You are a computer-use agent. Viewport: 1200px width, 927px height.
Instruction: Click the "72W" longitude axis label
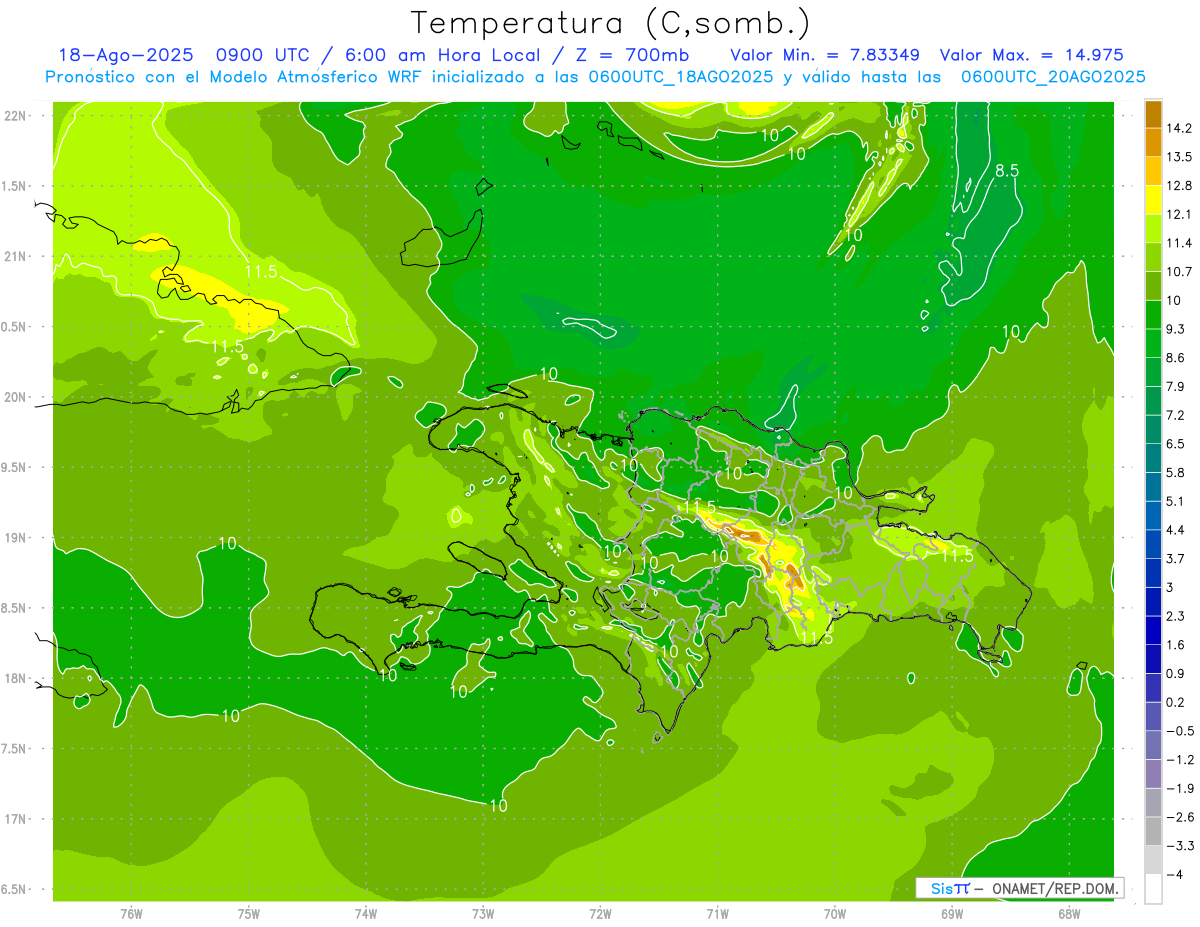[x=600, y=913]
